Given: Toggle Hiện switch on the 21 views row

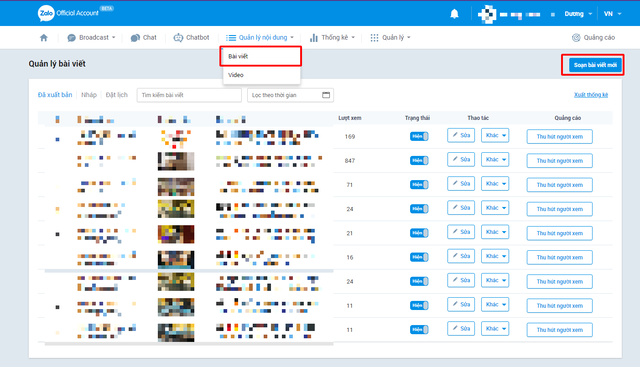Looking at the screenshot, I should point(419,233).
